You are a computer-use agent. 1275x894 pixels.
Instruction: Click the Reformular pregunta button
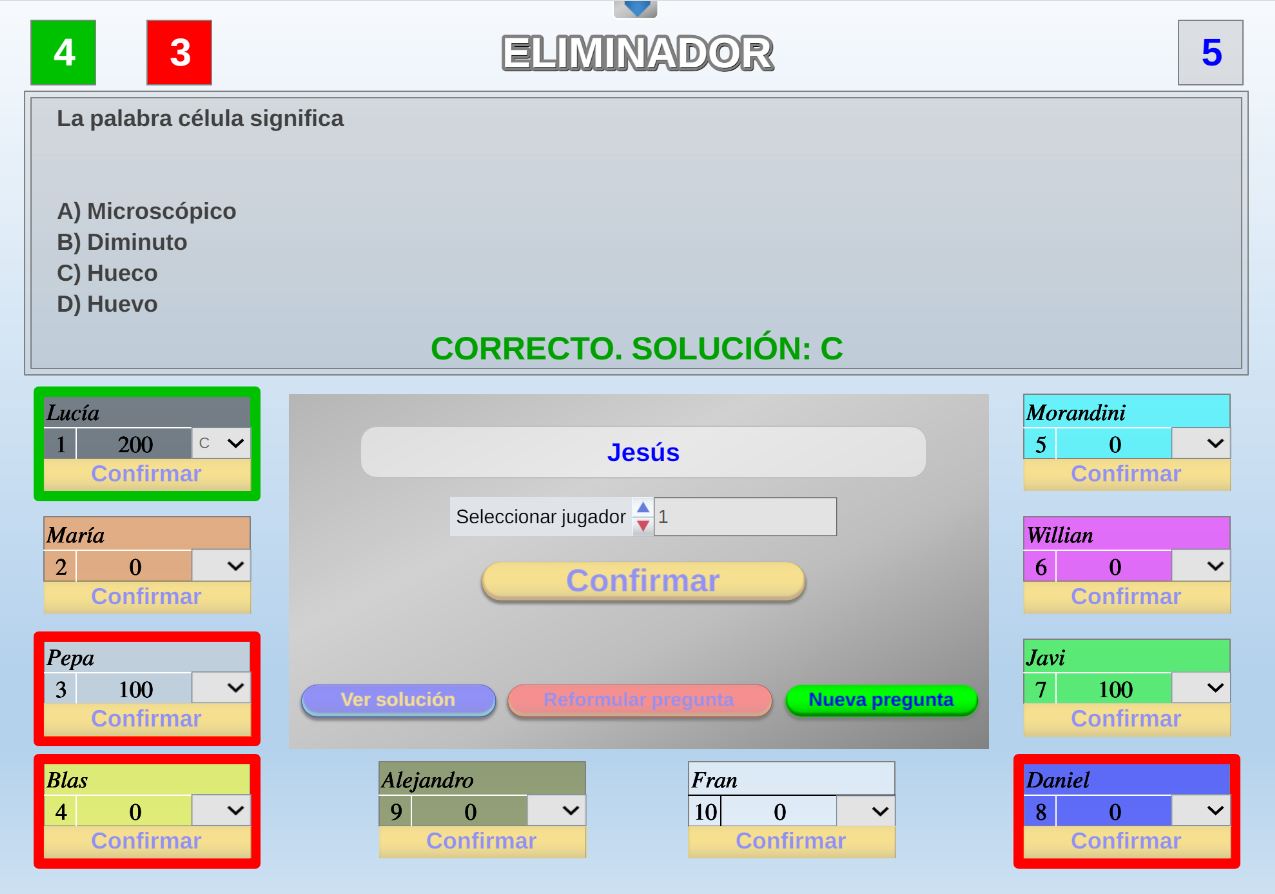(x=639, y=700)
